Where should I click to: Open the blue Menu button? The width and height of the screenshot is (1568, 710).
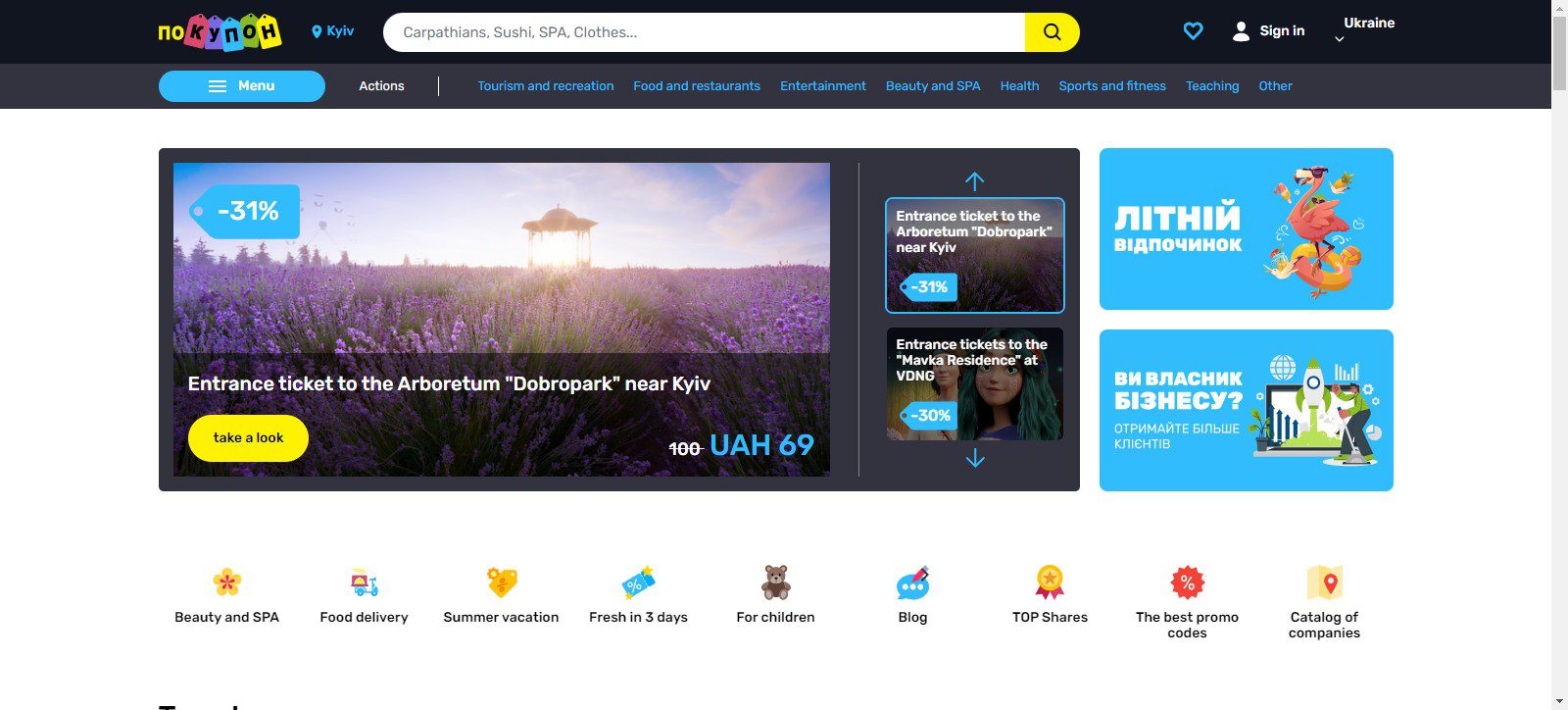(242, 86)
